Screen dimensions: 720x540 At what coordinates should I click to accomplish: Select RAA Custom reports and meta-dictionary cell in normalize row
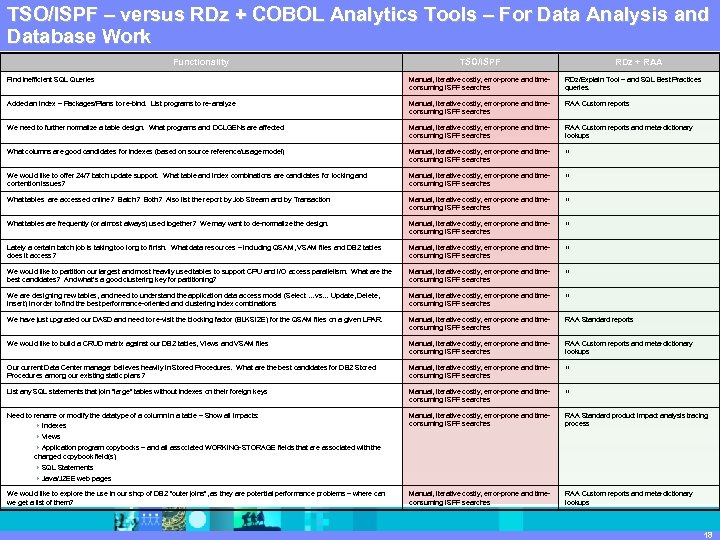[x=639, y=131]
